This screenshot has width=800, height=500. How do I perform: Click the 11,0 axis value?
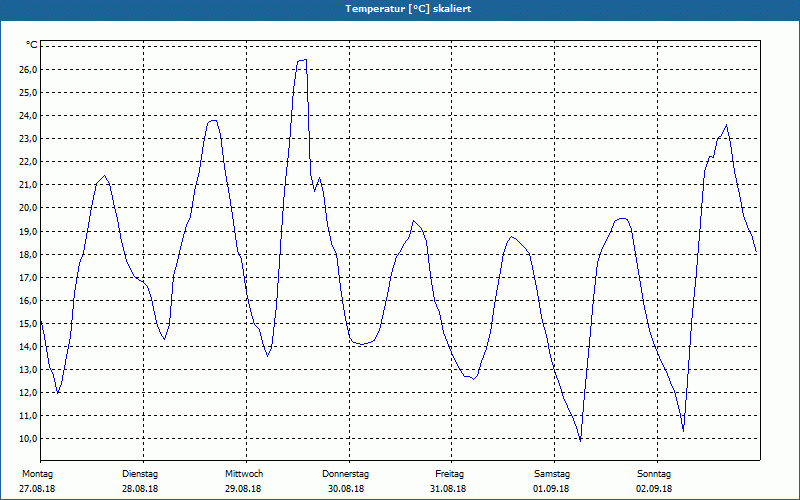pyautogui.click(x=28, y=415)
